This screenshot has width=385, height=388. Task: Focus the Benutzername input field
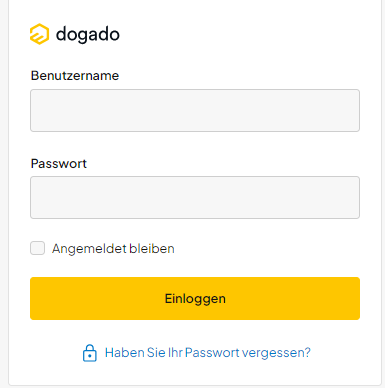195,110
